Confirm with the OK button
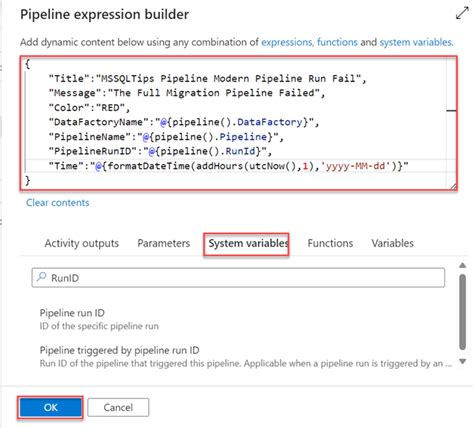The width and height of the screenshot is (474, 428). click(51, 407)
